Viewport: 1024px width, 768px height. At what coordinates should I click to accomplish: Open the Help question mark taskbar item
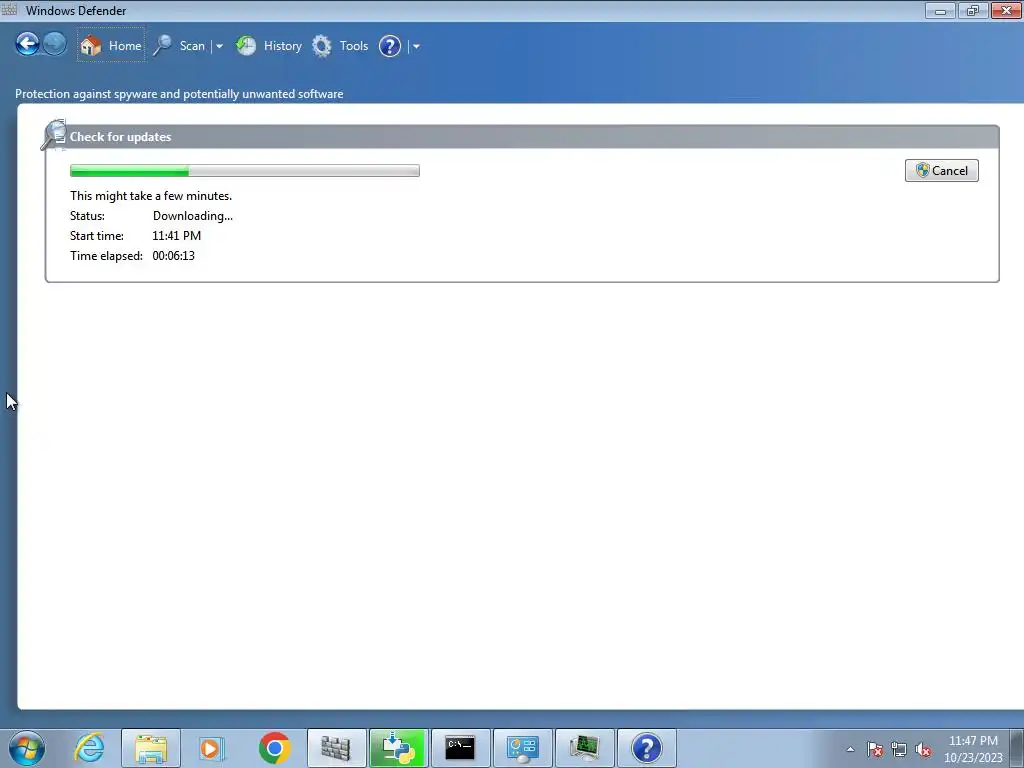[x=647, y=748]
